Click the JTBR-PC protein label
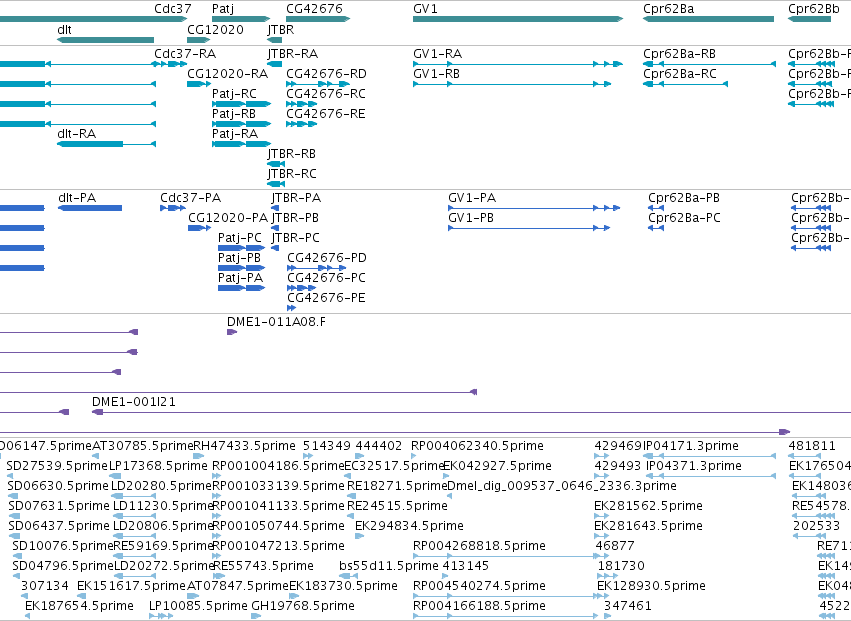This screenshot has width=851, height=621. tap(296, 238)
